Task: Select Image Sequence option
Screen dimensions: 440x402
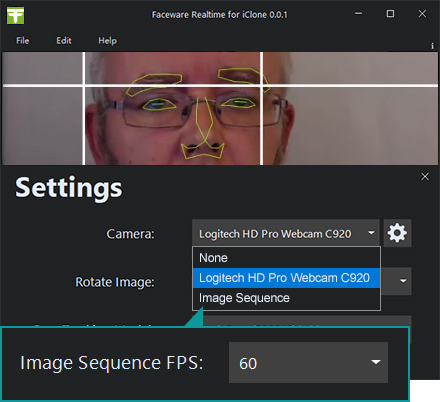Action: point(286,298)
